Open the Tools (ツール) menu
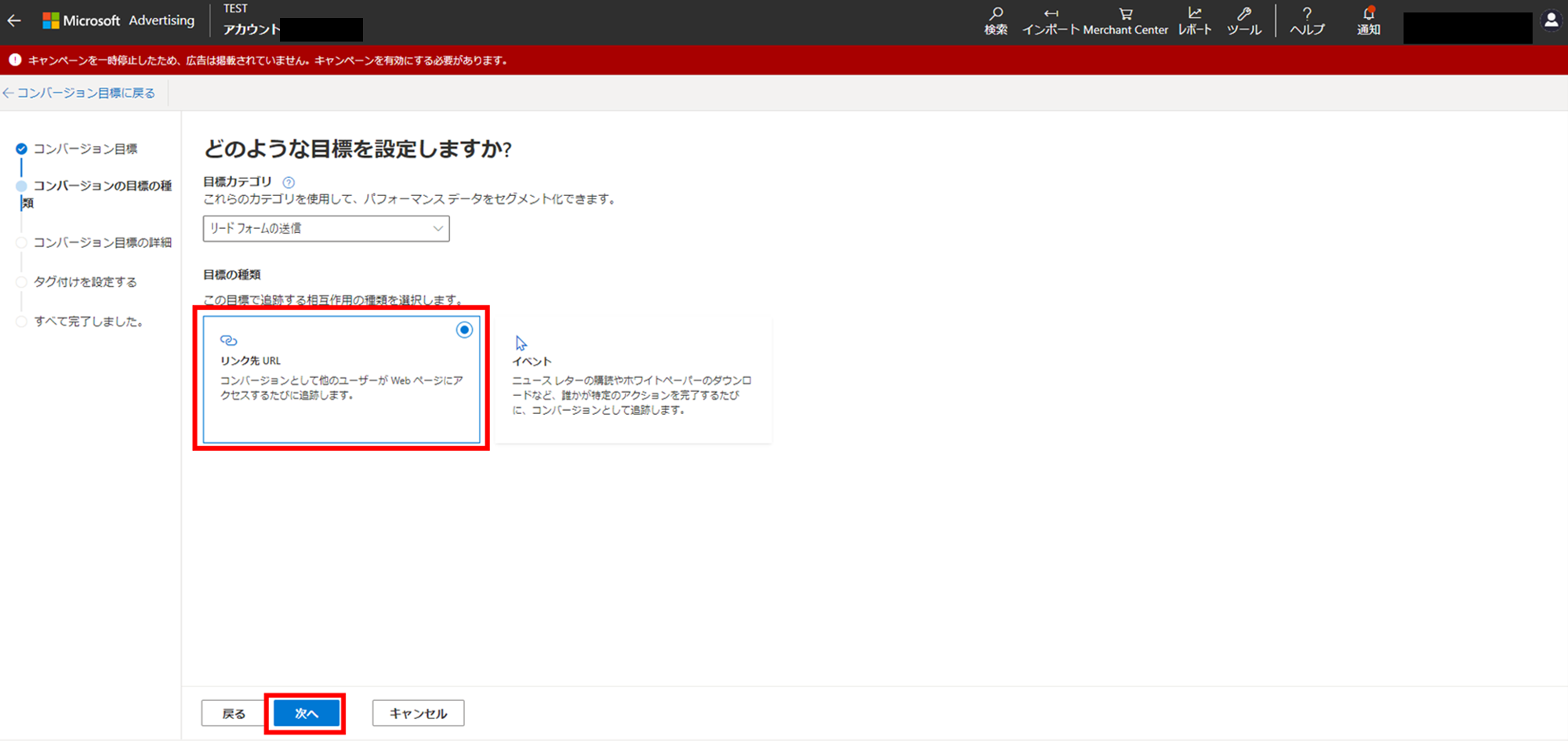Image resolution: width=1568 pixels, height=741 pixels. pos(1243,21)
